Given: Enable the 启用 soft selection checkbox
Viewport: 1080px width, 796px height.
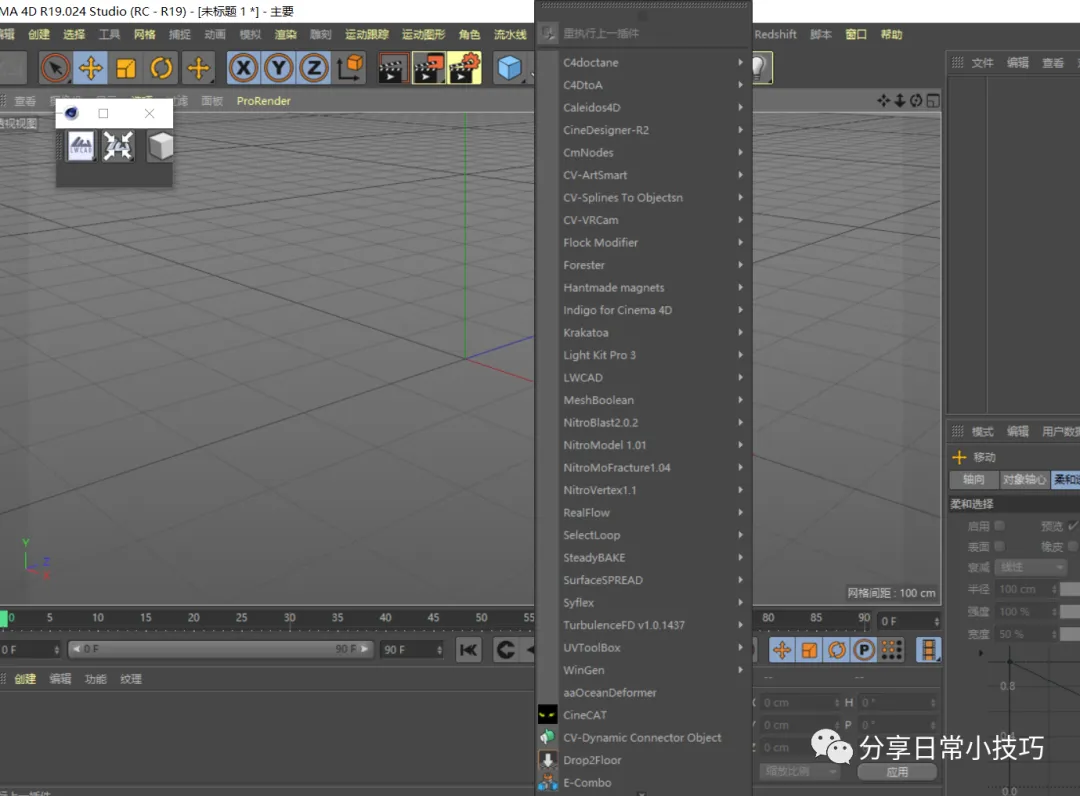Looking at the screenshot, I should pyautogui.click(x=999, y=525).
